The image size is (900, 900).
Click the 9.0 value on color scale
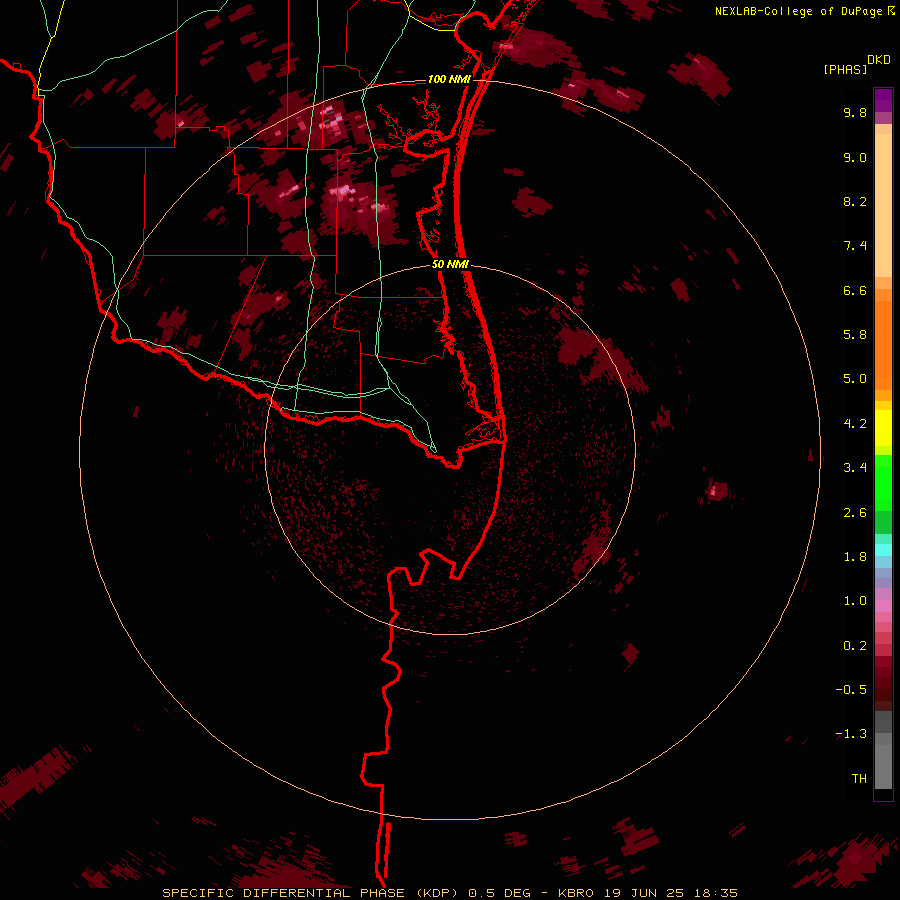click(x=855, y=157)
